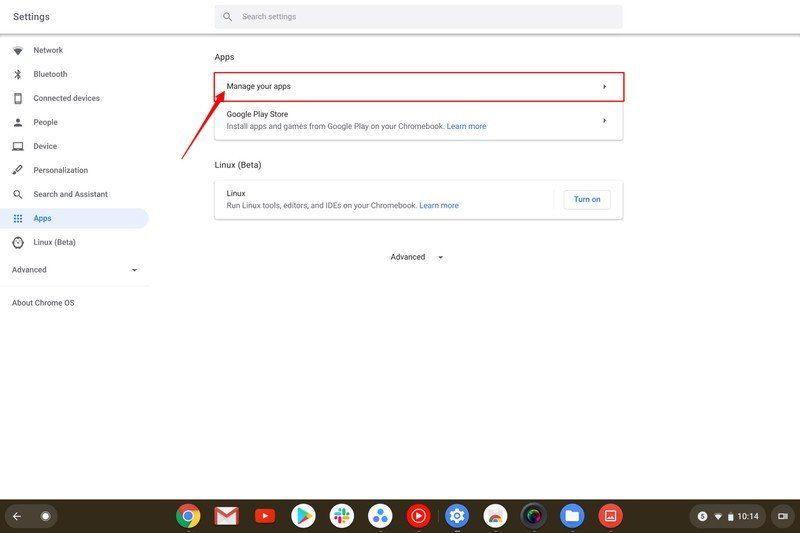This screenshot has height=533, width=800.
Task: Expand Advanced at bottom of main page
Action: (x=417, y=257)
